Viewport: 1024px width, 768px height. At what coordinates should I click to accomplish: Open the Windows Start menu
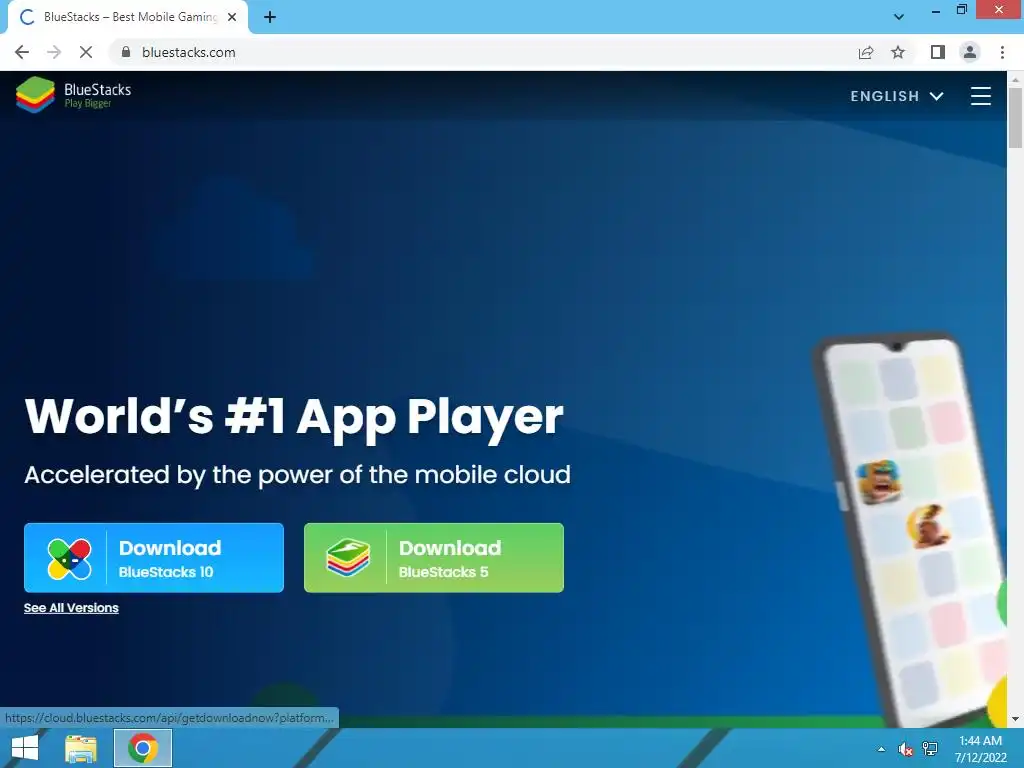(x=25, y=748)
